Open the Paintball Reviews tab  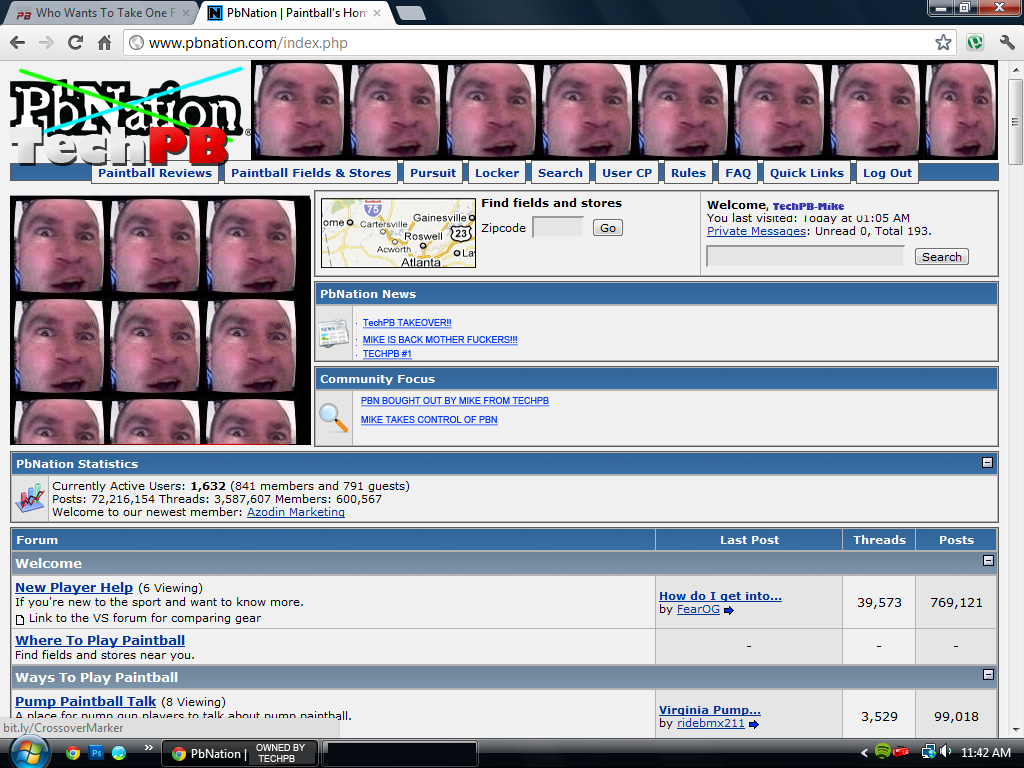point(155,173)
